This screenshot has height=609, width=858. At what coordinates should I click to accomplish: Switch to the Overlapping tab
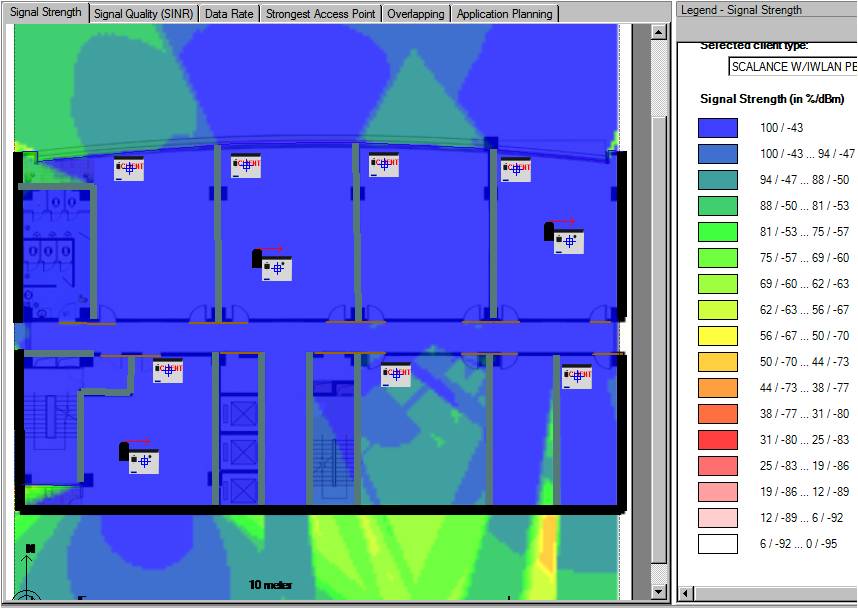click(x=416, y=14)
